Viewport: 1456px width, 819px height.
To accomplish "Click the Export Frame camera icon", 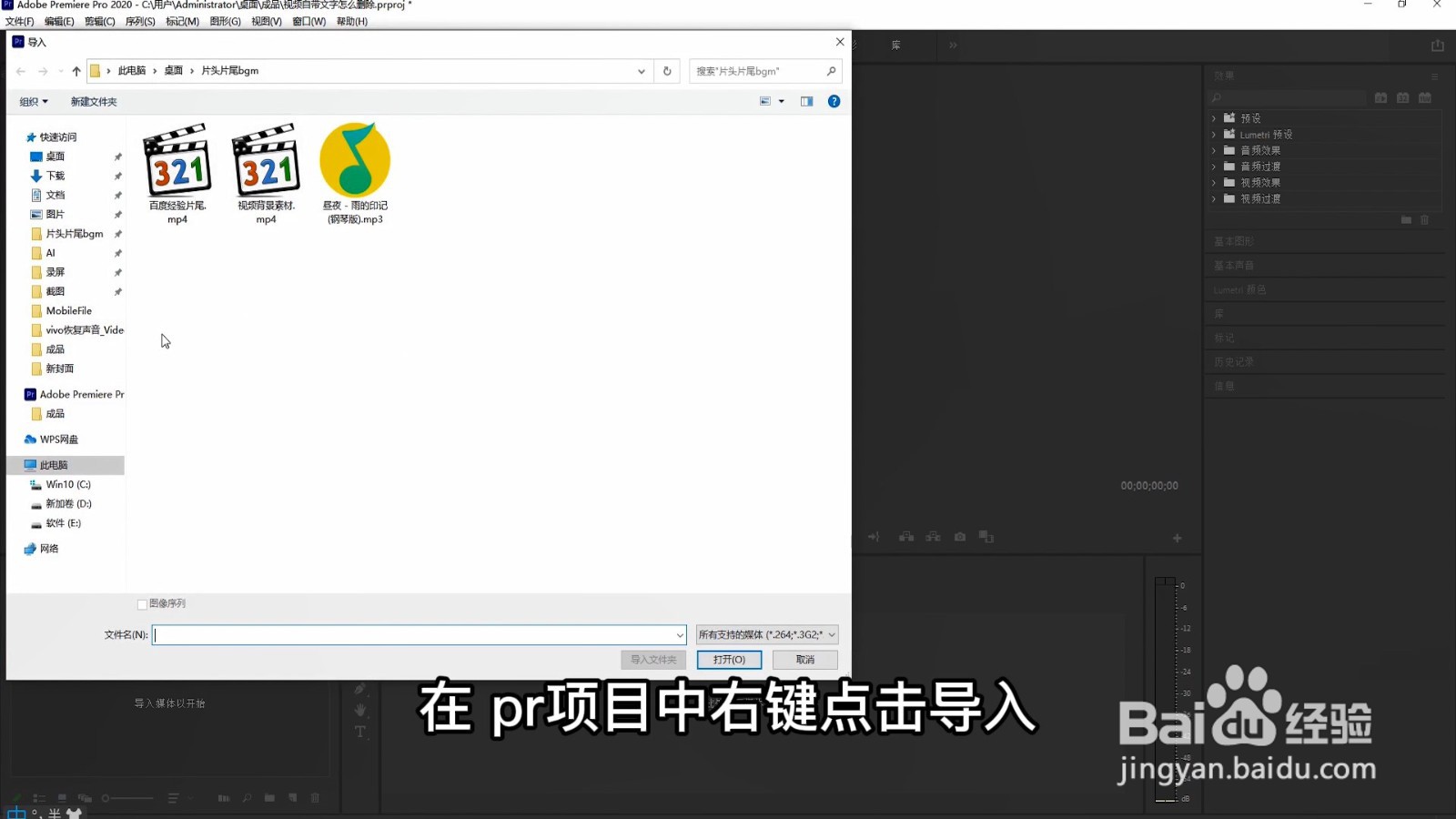I will coord(959,537).
